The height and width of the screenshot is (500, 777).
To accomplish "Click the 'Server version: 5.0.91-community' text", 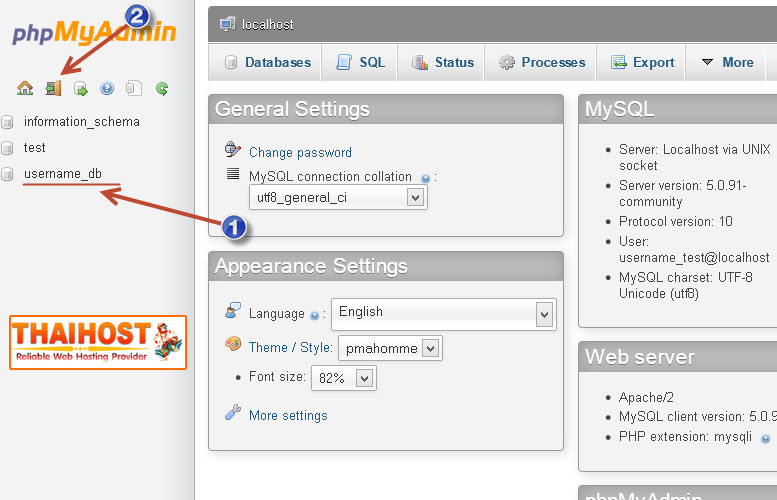I will coord(683,193).
